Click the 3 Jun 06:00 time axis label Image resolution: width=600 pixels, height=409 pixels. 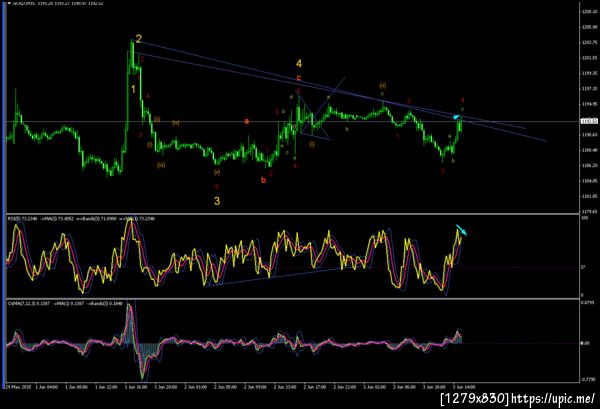pyautogui.click(x=404, y=387)
